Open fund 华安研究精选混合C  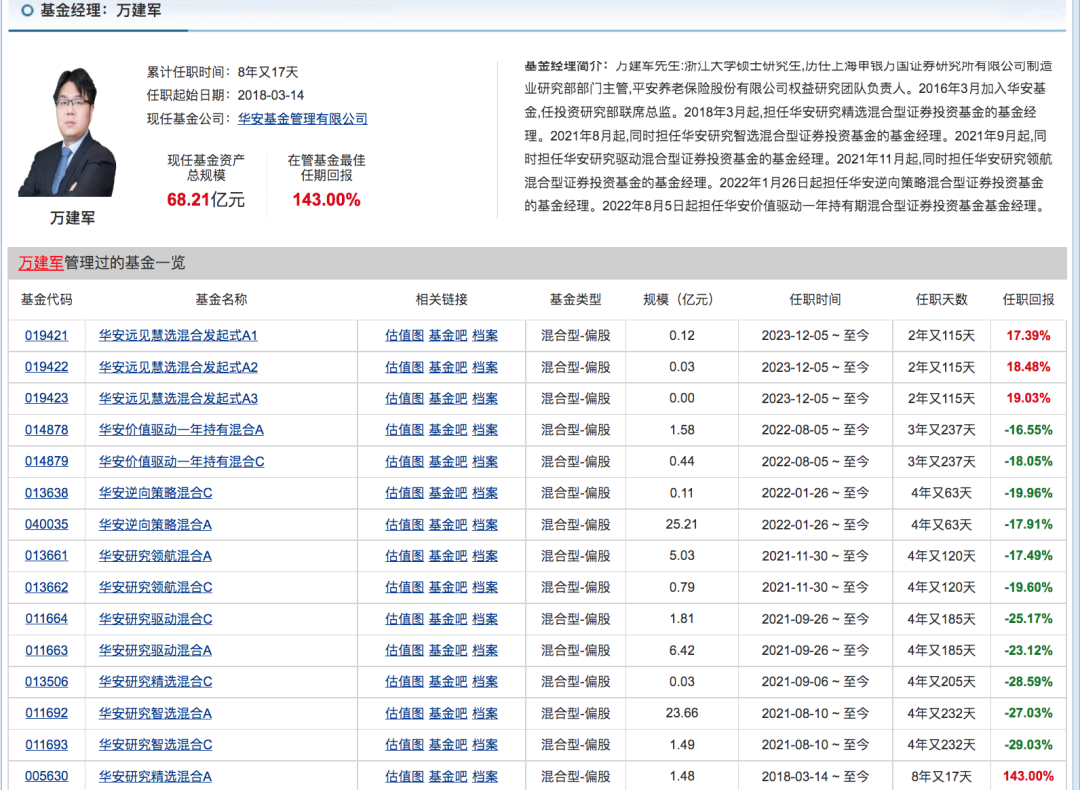[155, 682]
